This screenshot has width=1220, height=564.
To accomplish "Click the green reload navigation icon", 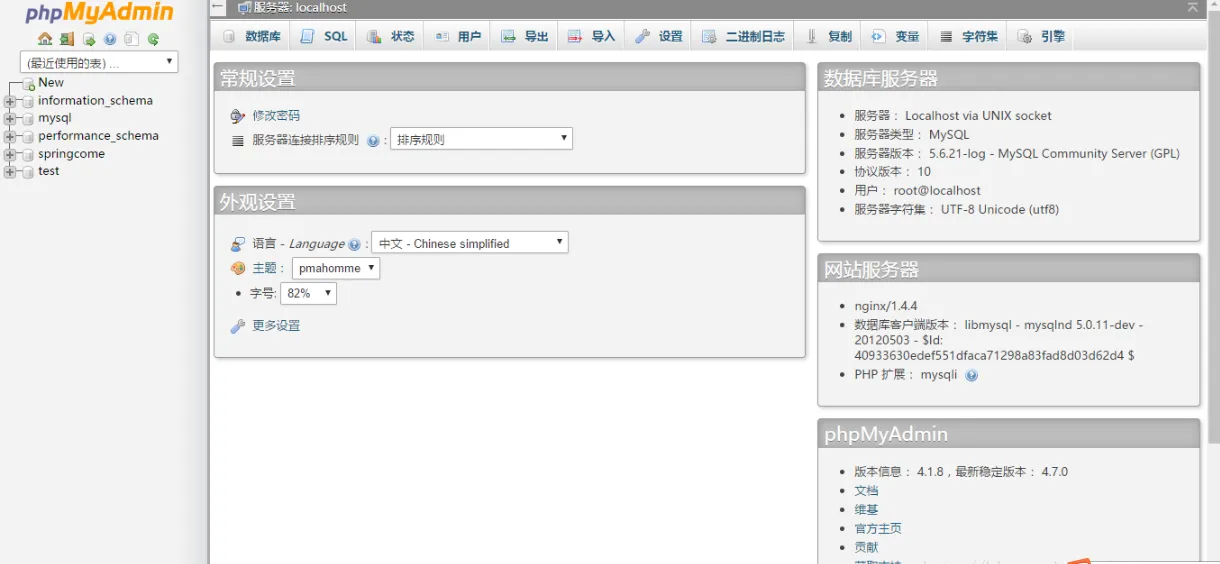I will 153,40.
